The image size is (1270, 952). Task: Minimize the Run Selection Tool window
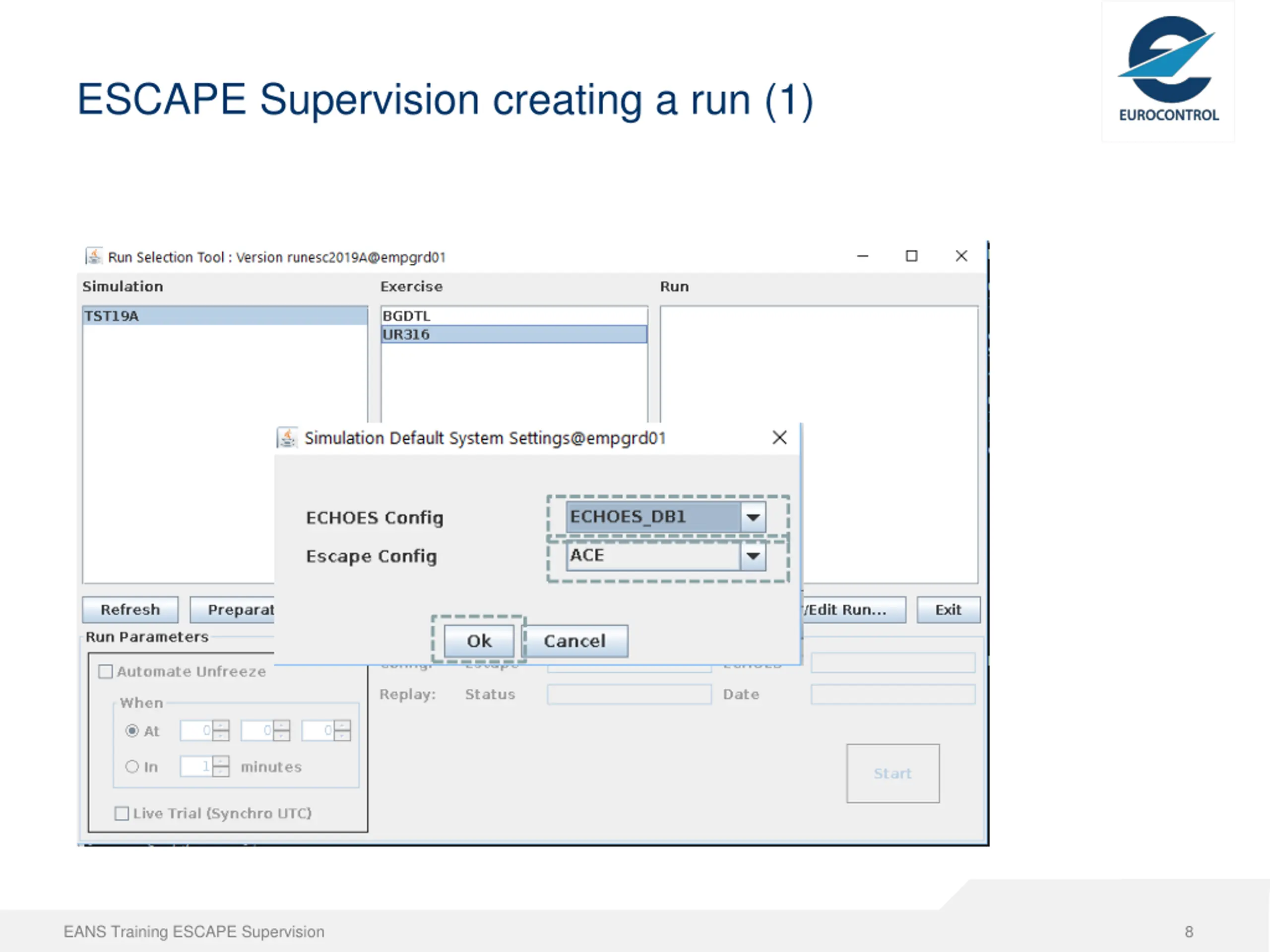click(x=862, y=256)
